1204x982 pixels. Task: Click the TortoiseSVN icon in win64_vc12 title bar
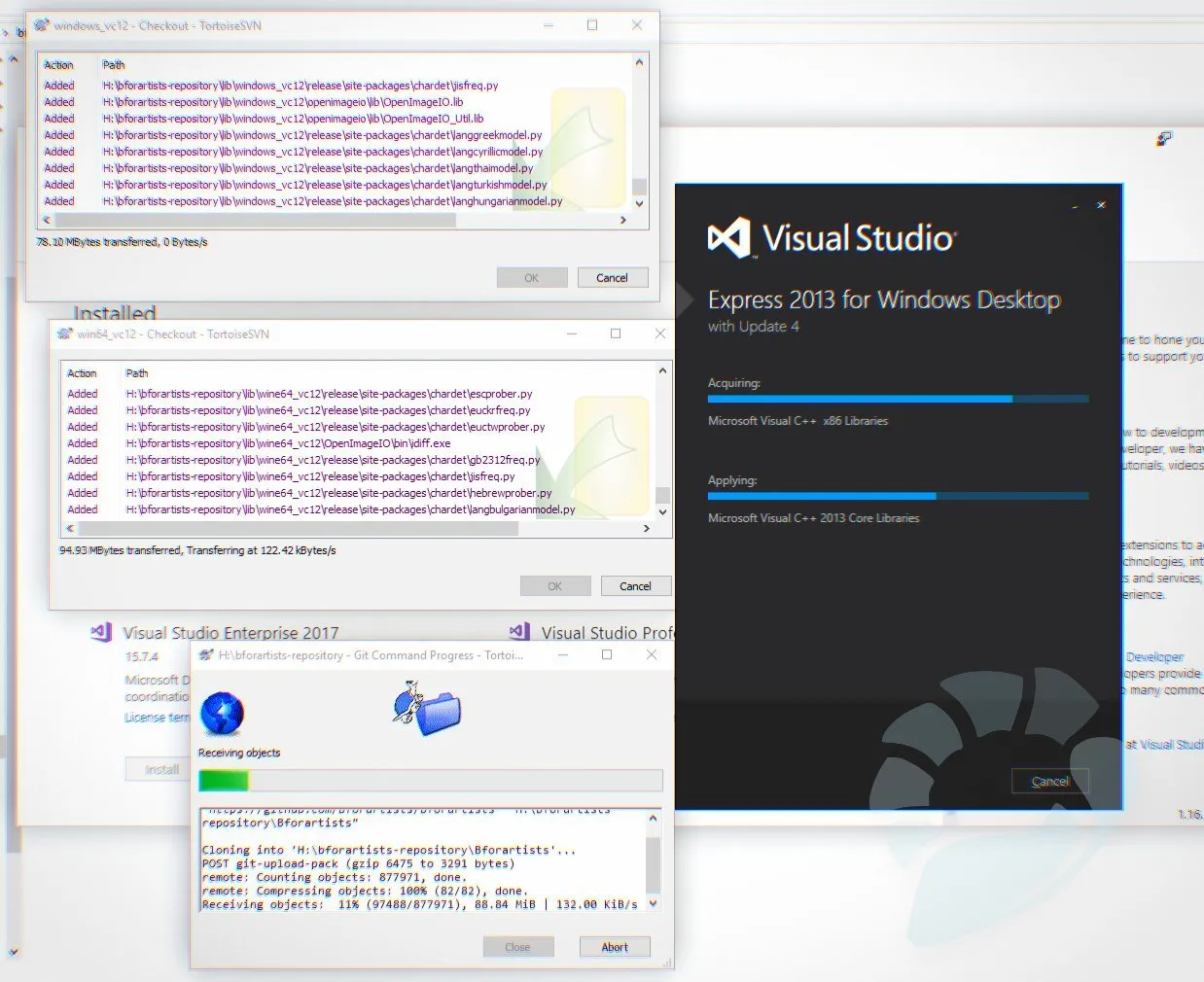coord(65,333)
